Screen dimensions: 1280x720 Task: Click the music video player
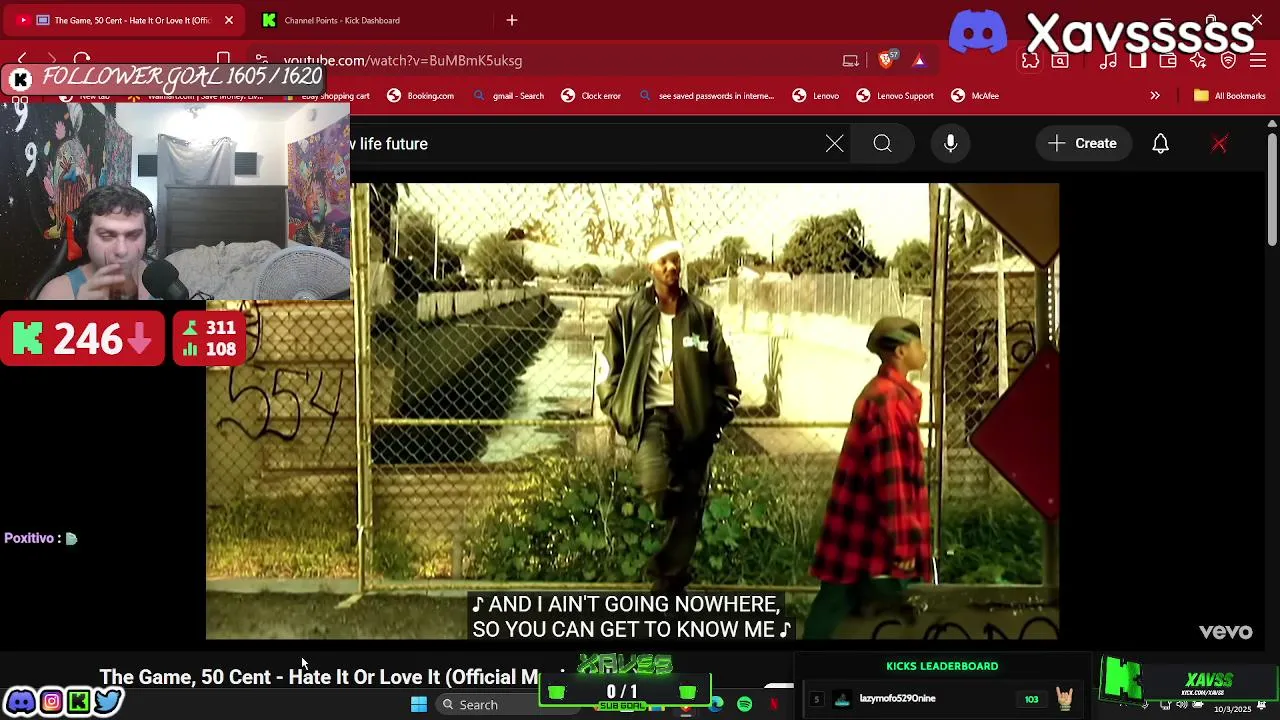(x=632, y=411)
